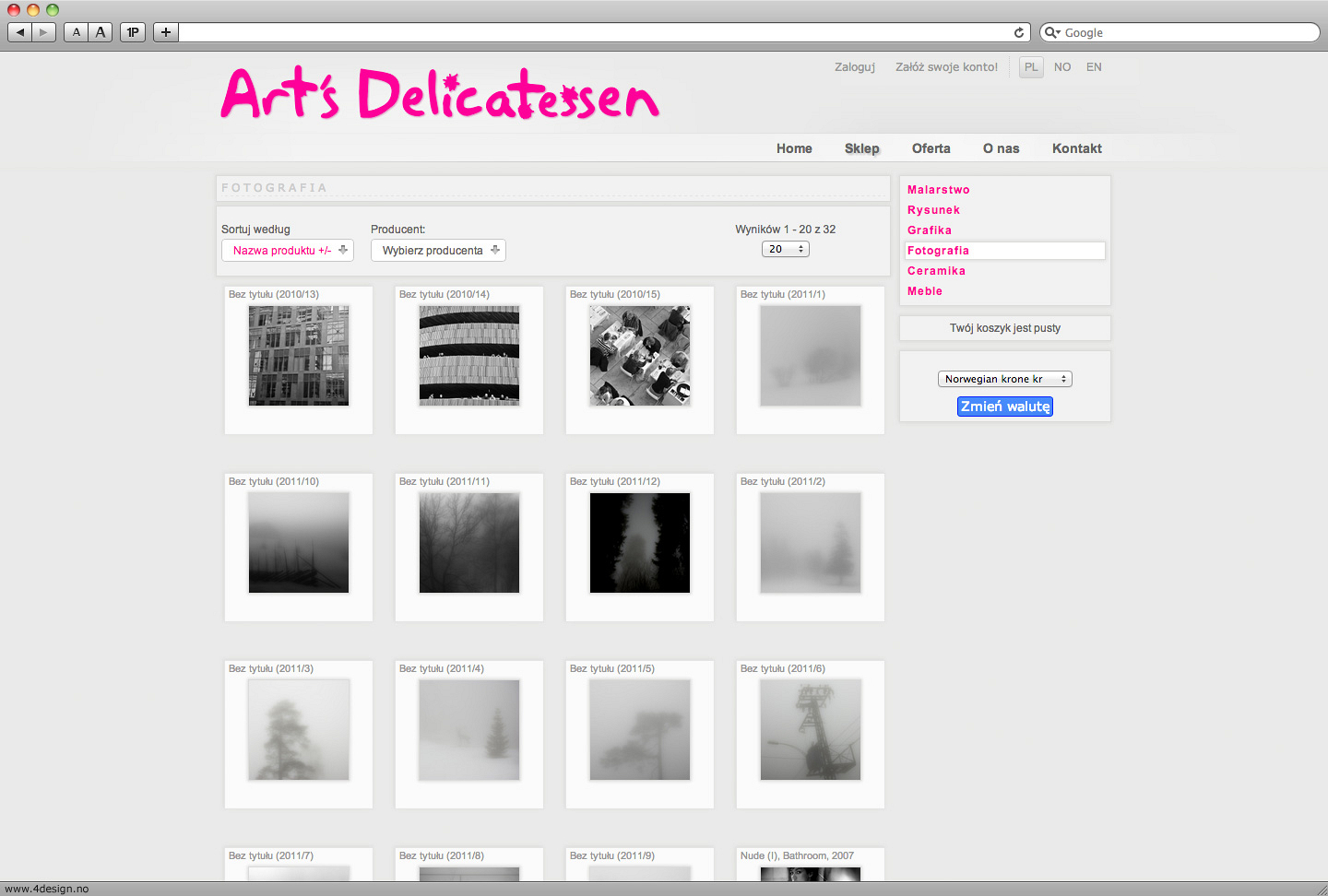The height and width of the screenshot is (896, 1328).
Task: Increase text size with large A button
Action: [x=101, y=32]
